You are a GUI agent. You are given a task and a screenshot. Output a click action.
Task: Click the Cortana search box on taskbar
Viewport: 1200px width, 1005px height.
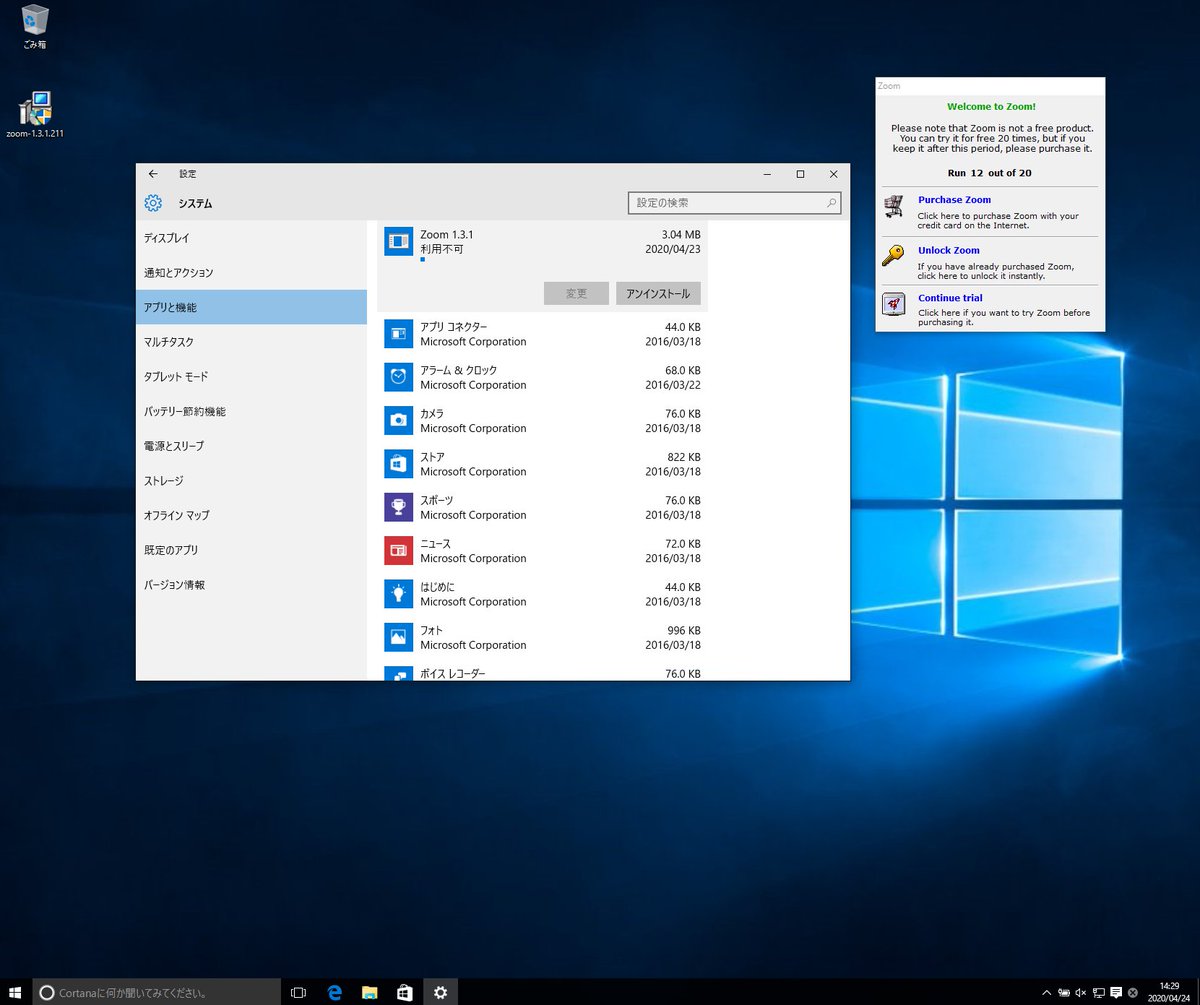pyautogui.click(x=157, y=992)
